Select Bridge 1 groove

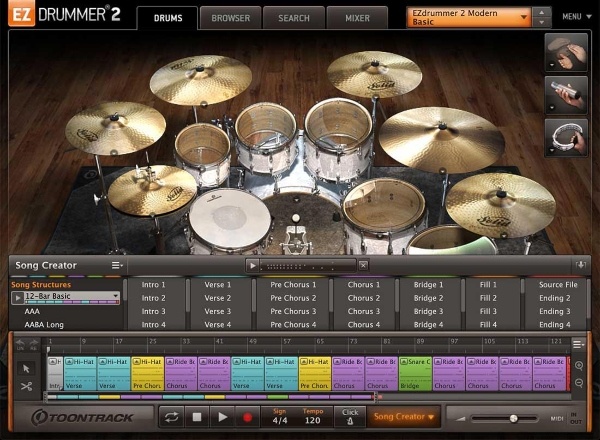[428, 285]
